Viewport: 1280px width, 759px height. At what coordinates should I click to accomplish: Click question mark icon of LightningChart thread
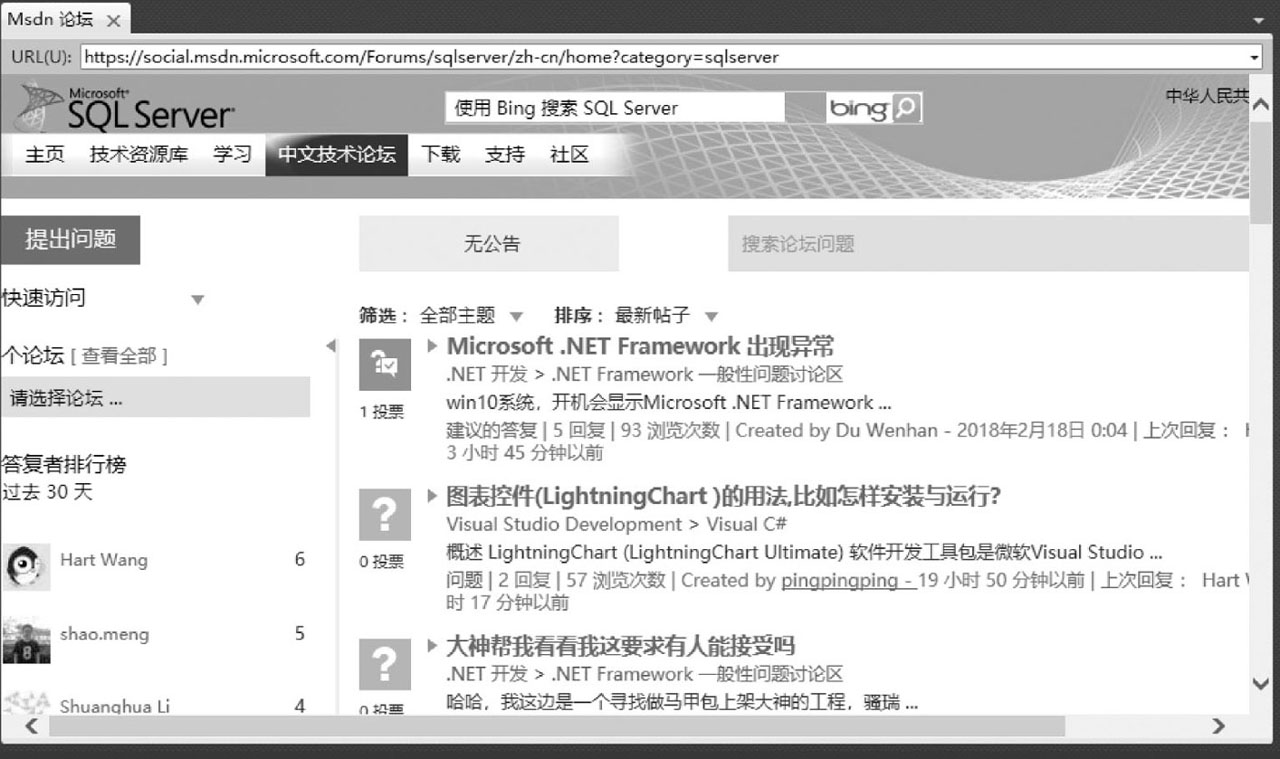coord(385,515)
